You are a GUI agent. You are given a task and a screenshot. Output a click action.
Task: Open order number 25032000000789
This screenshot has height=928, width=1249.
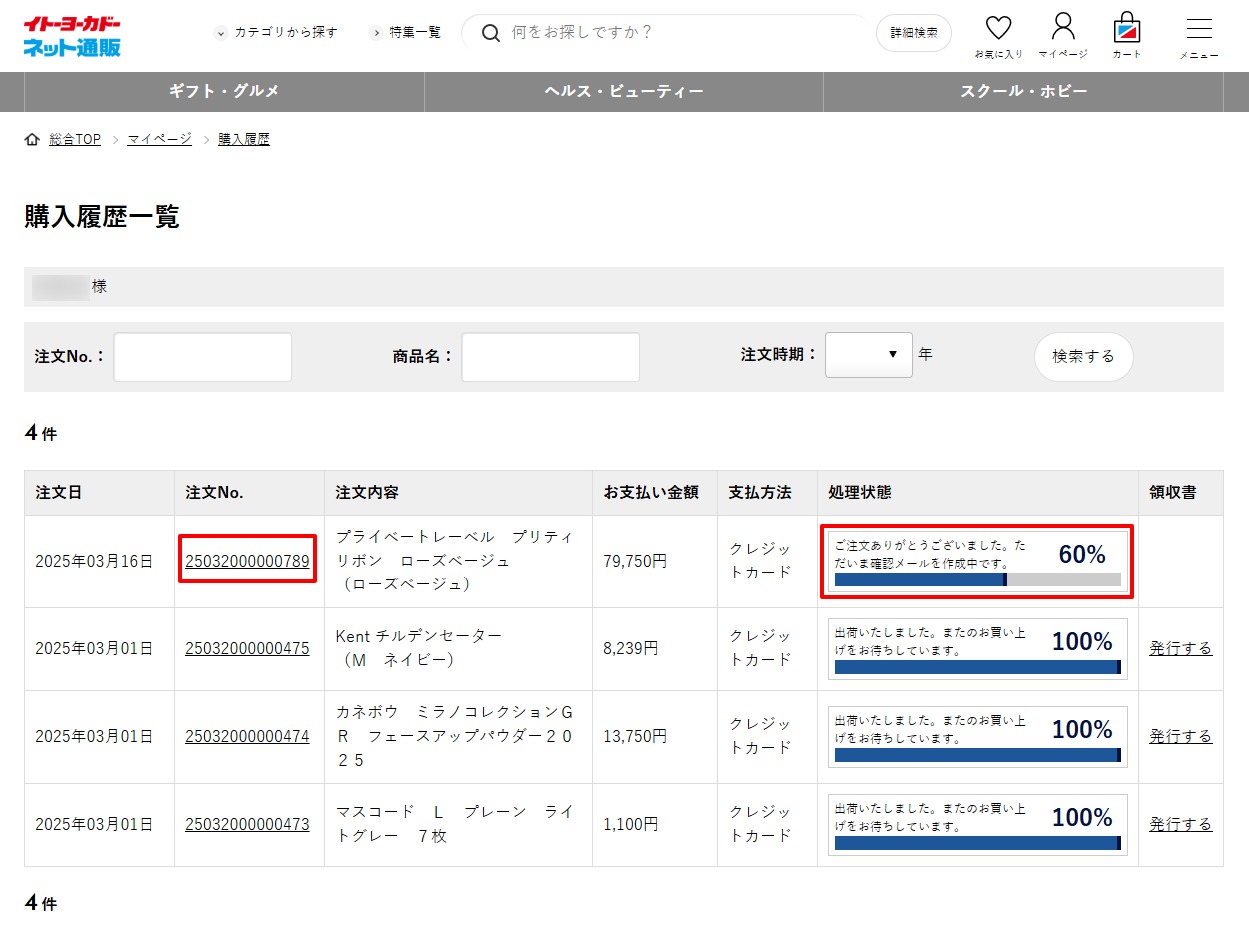tap(247, 561)
